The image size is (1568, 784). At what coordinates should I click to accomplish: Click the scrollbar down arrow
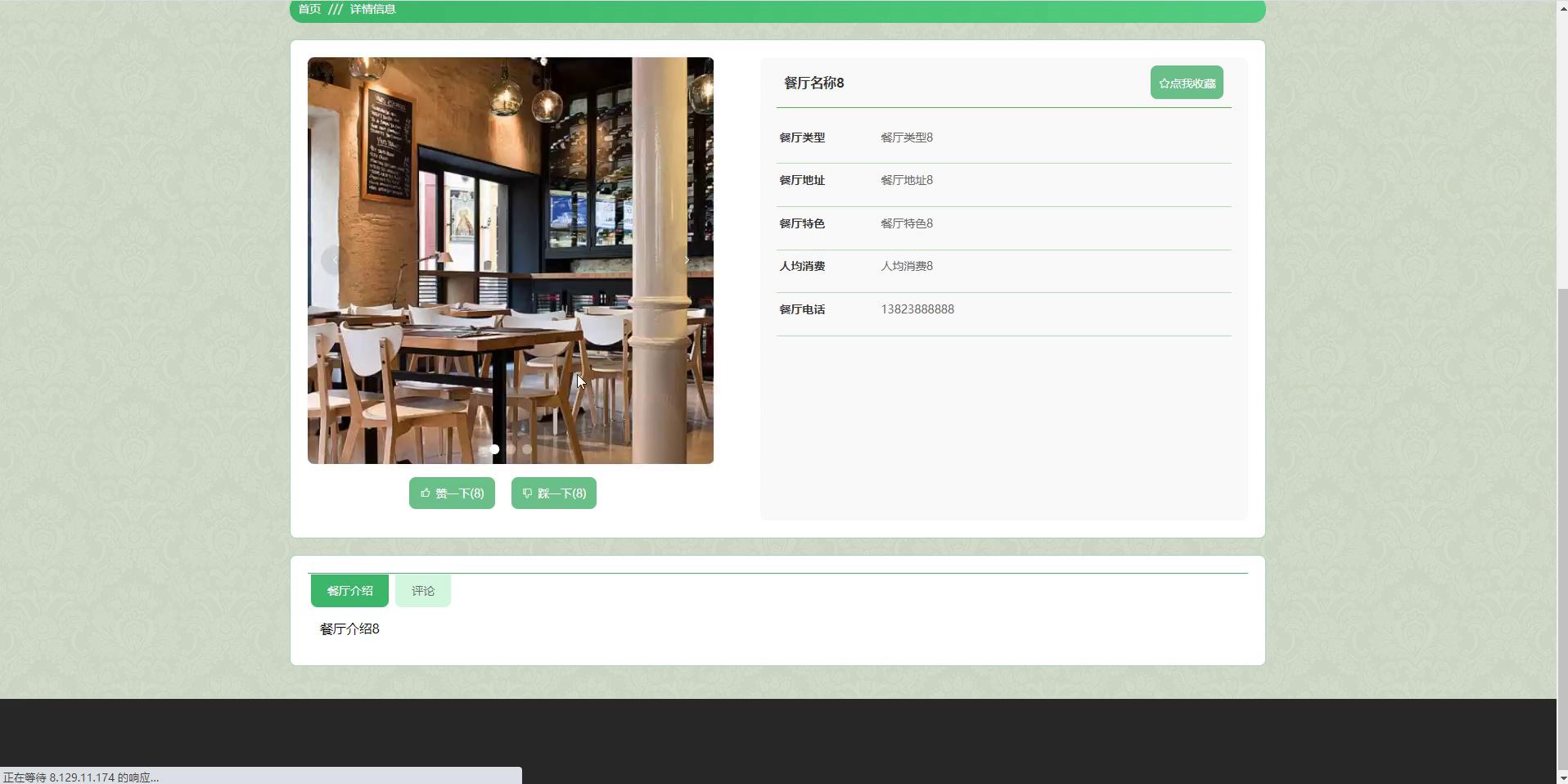[x=1561, y=777]
